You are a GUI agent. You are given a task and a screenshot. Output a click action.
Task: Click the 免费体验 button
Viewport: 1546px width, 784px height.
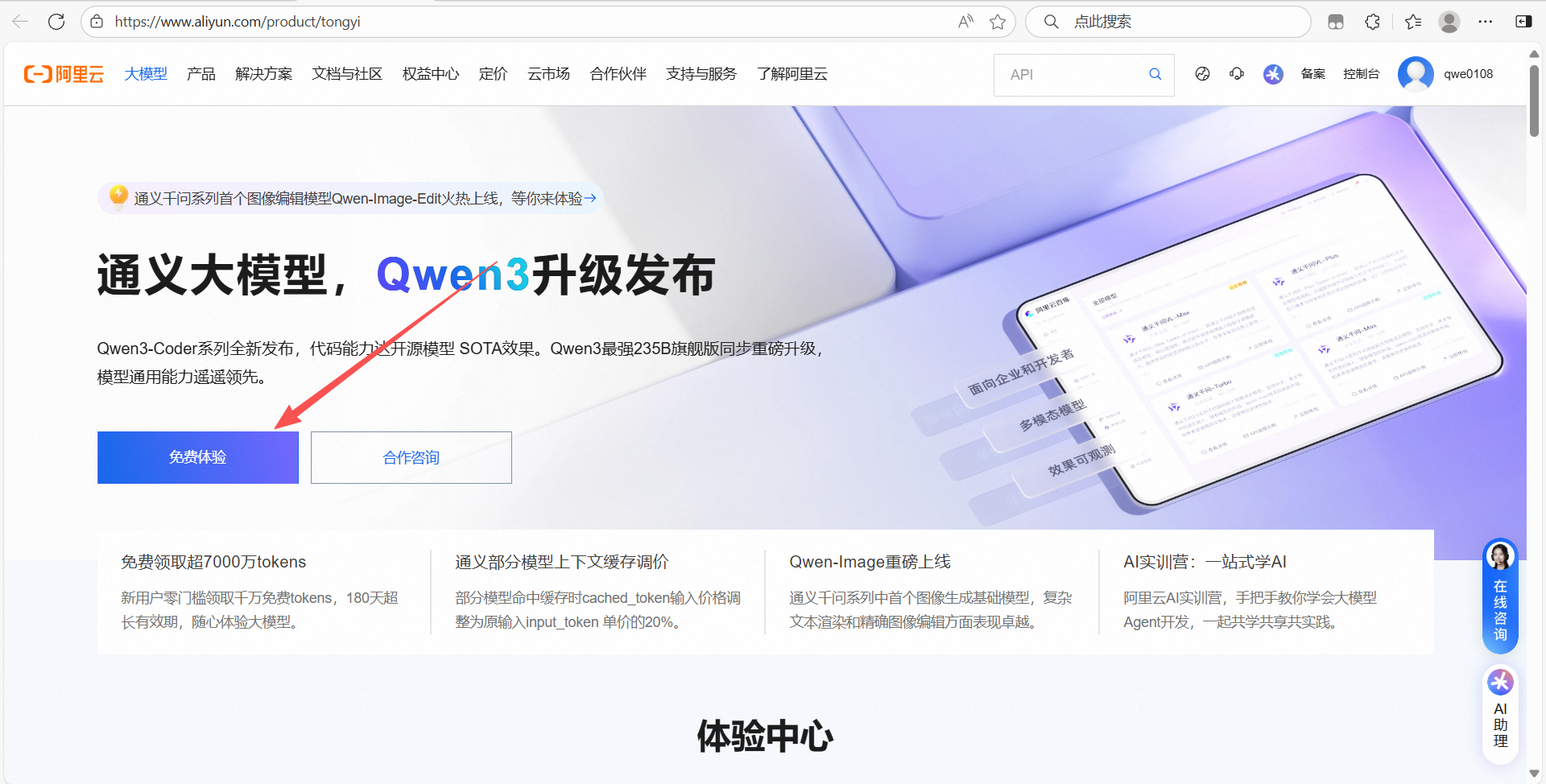(198, 457)
